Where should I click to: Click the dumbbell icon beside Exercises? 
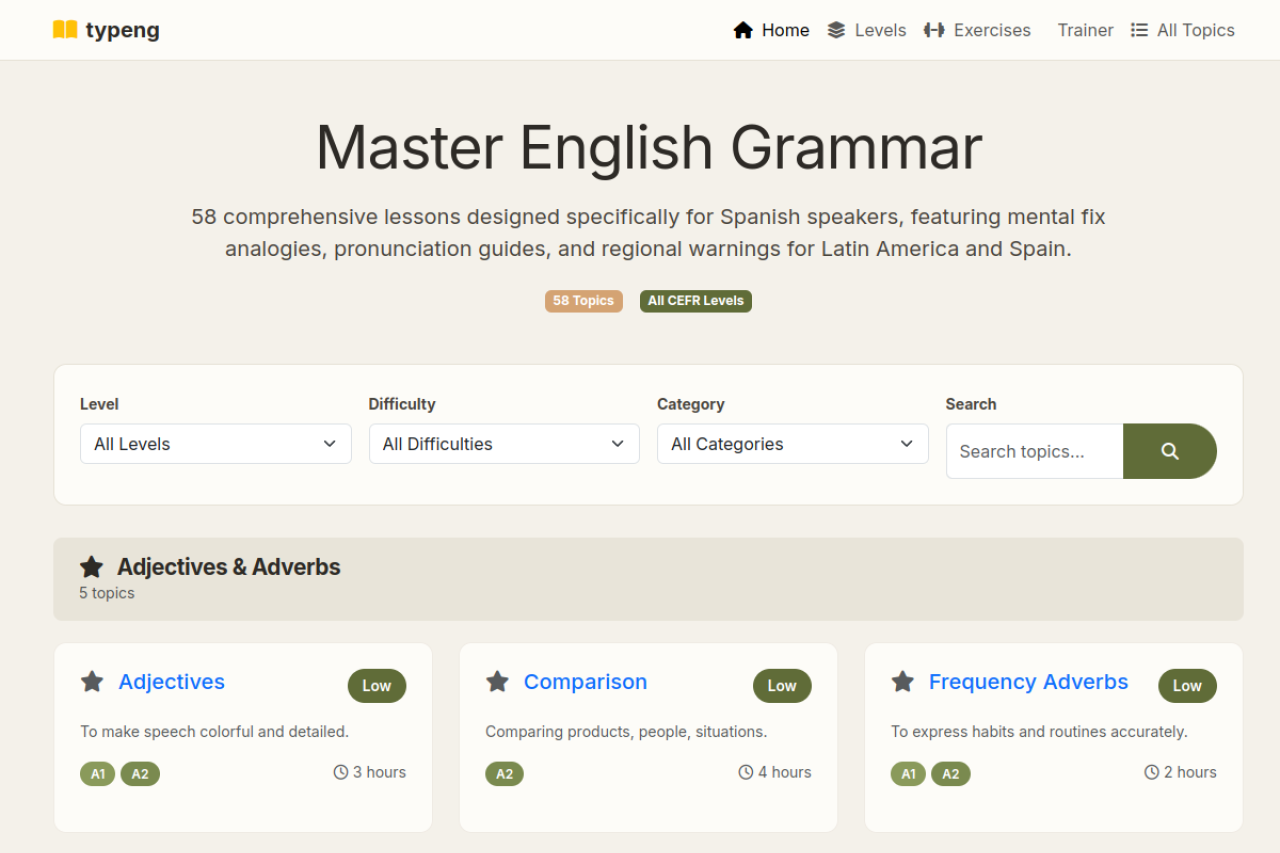click(x=934, y=30)
